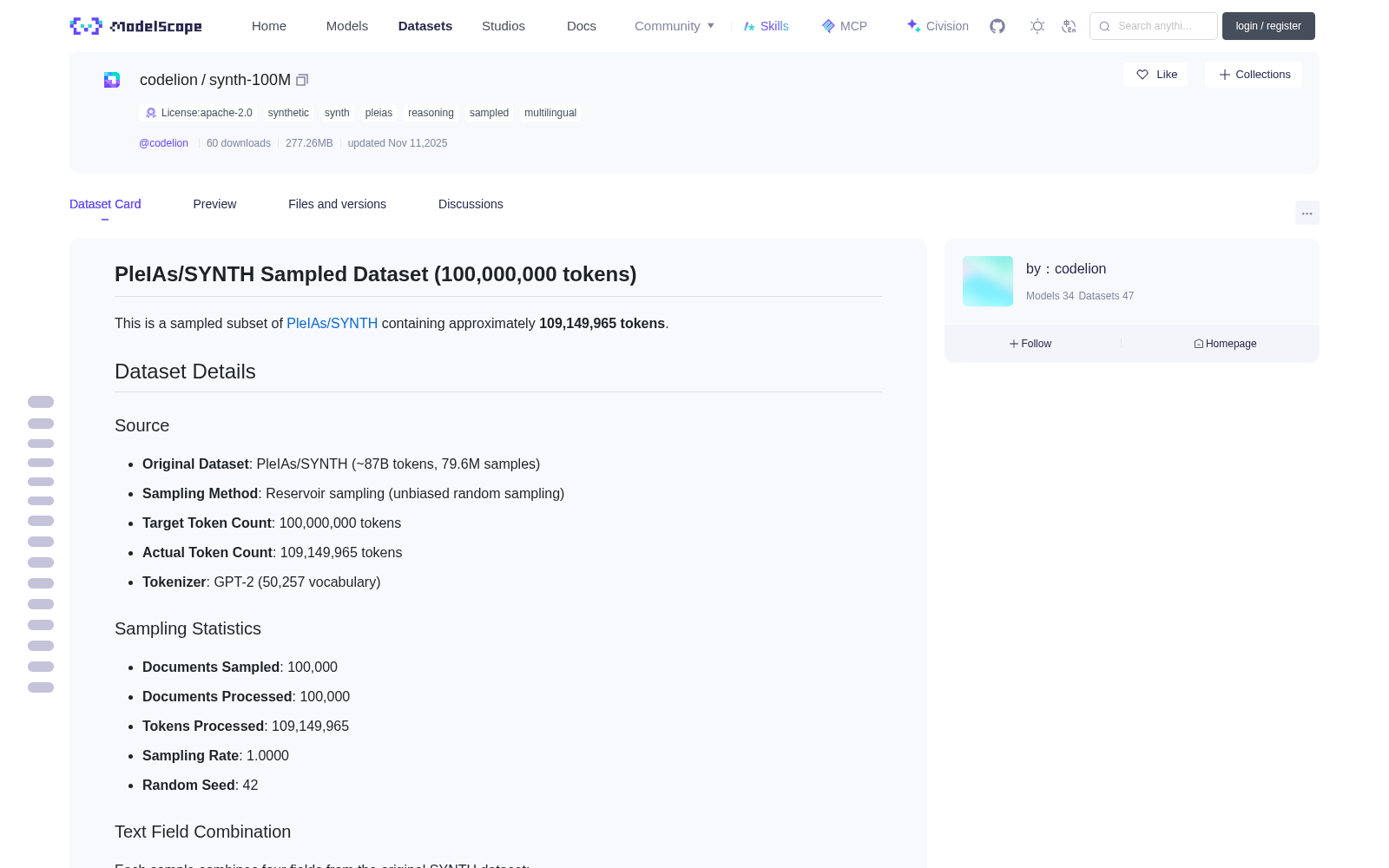The width and height of the screenshot is (1389, 868).
Task: Open the PleIAs/SYNTH hyperlink
Action: [332, 323]
